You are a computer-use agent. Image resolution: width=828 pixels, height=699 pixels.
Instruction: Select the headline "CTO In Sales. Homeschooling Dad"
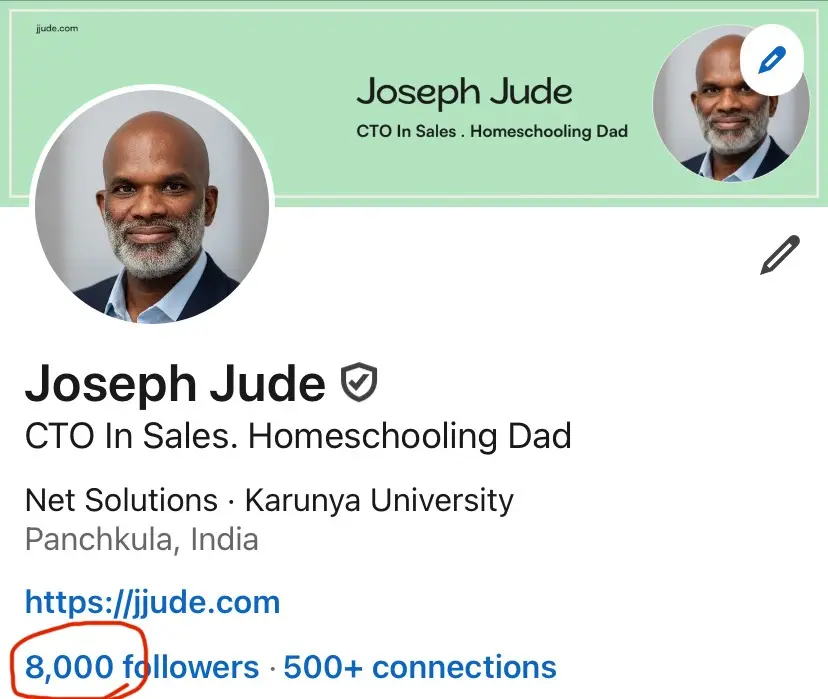[x=298, y=436]
